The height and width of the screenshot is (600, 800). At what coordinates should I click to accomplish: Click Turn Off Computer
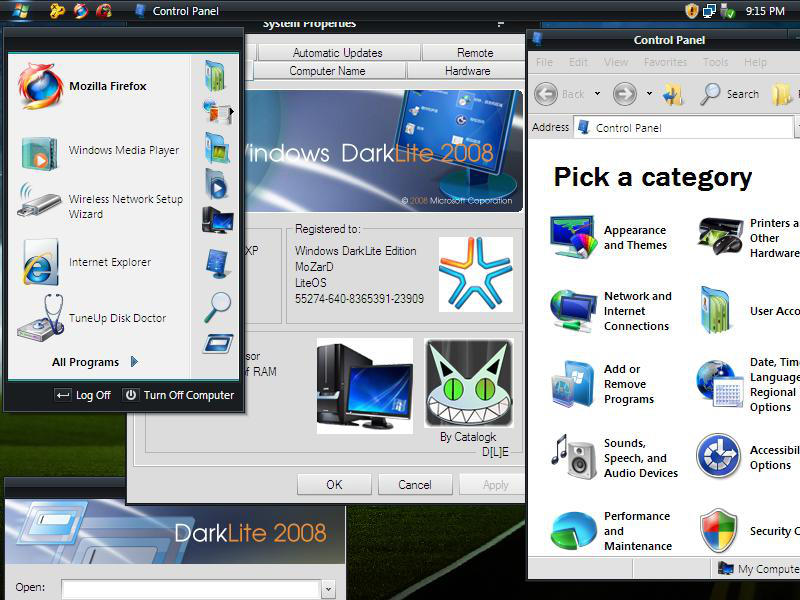click(179, 395)
